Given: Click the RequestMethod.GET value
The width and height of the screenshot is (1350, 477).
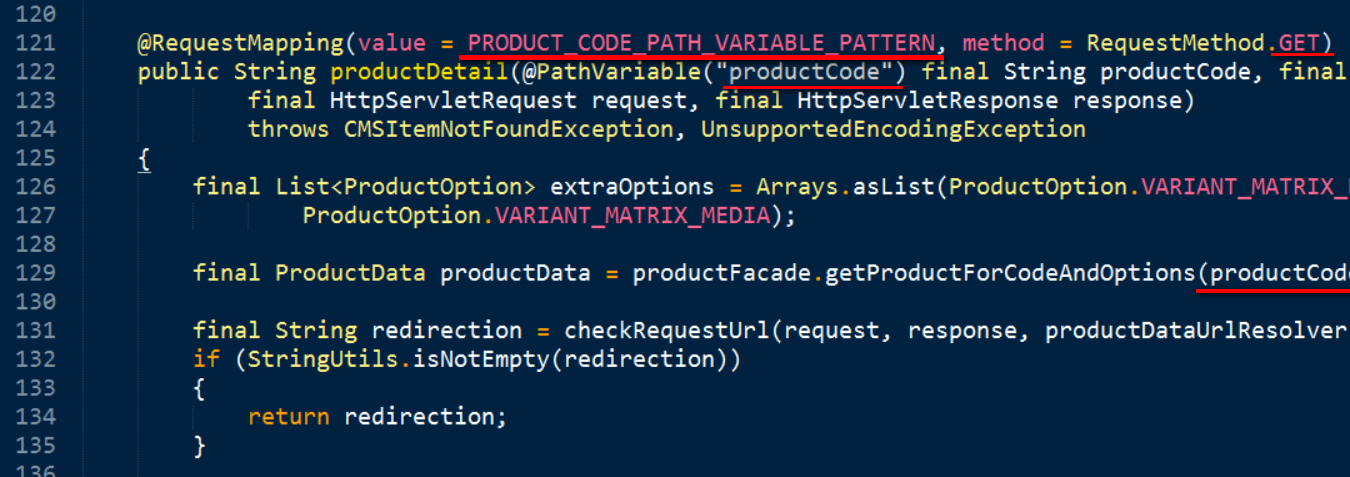Looking at the screenshot, I should [1203, 43].
